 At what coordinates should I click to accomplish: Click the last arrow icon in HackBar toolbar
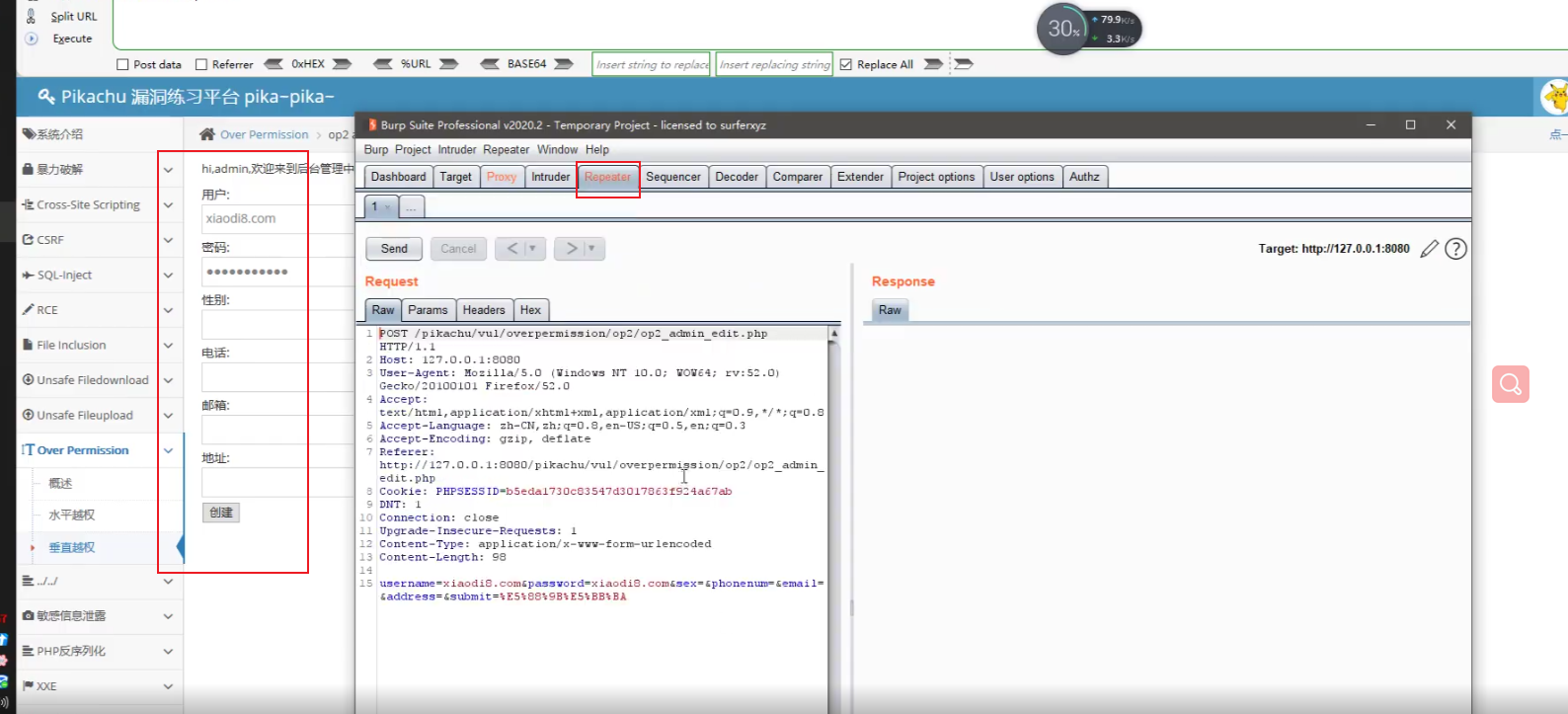pyautogui.click(x=964, y=64)
